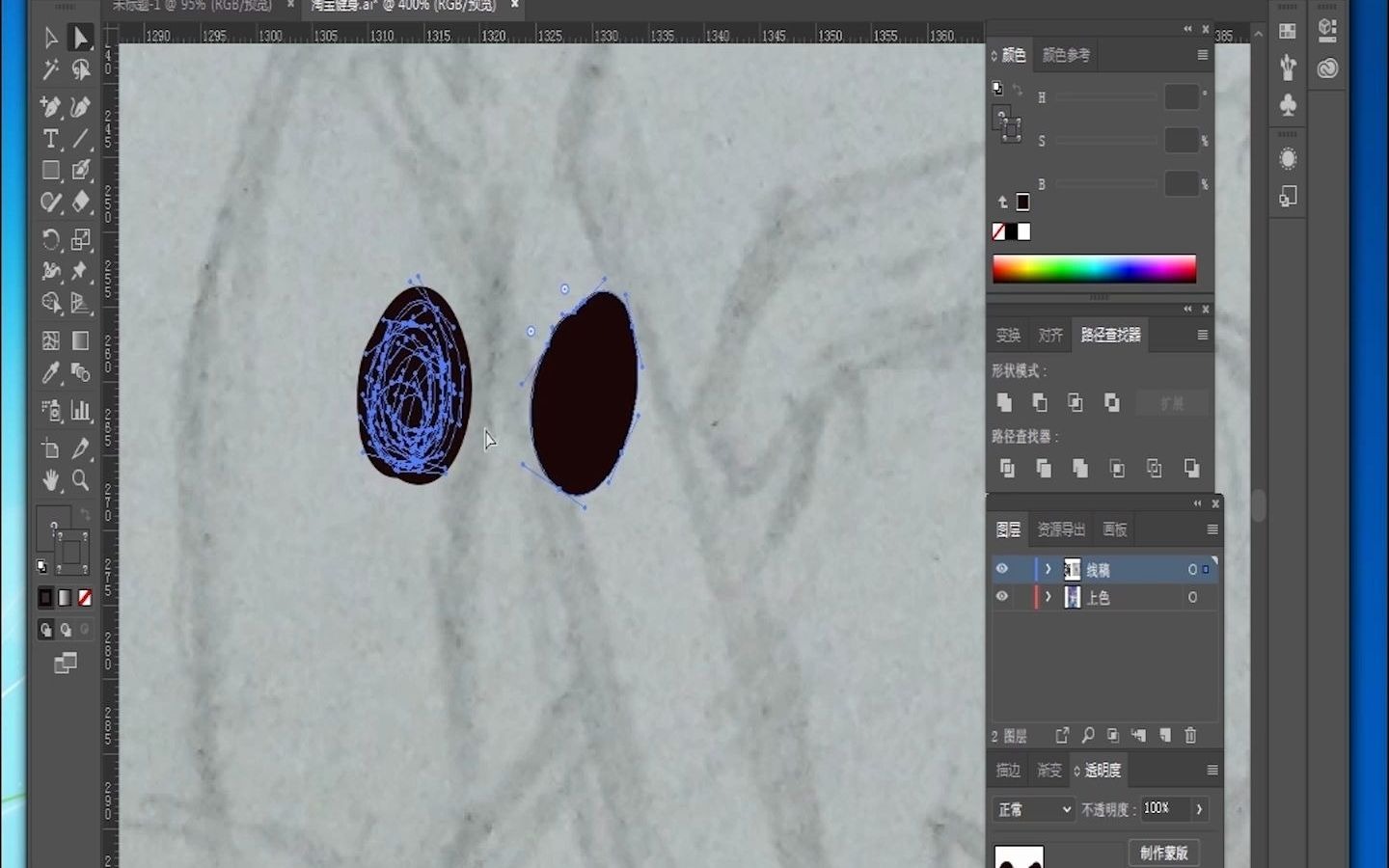This screenshot has width=1389, height=868.
Task: Toggle Draw Behind mode button
Action: click(x=66, y=630)
